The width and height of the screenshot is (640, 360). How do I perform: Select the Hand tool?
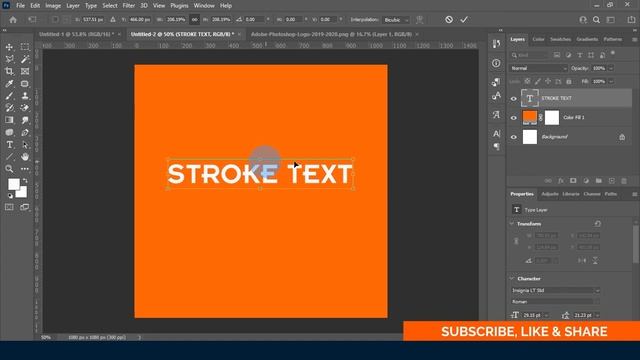click(x=25, y=157)
